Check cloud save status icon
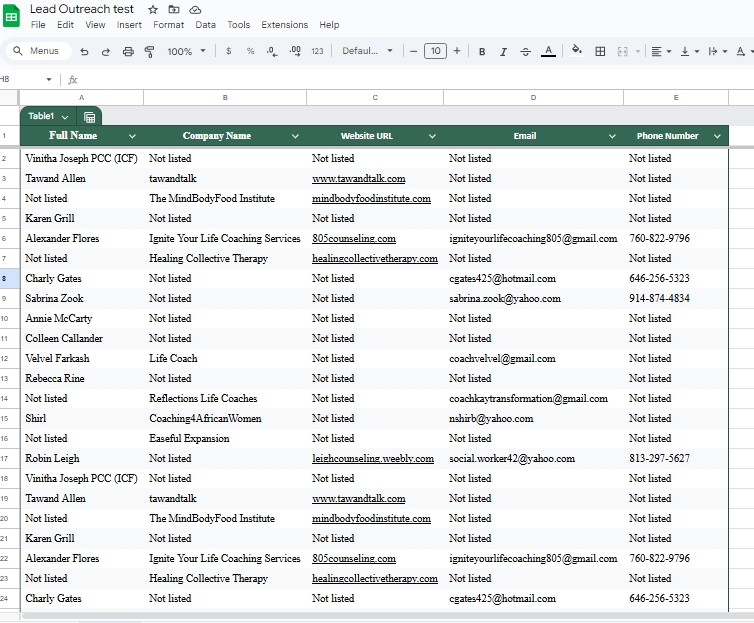Image resolution: width=754 pixels, height=623 pixels. click(x=195, y=10)
